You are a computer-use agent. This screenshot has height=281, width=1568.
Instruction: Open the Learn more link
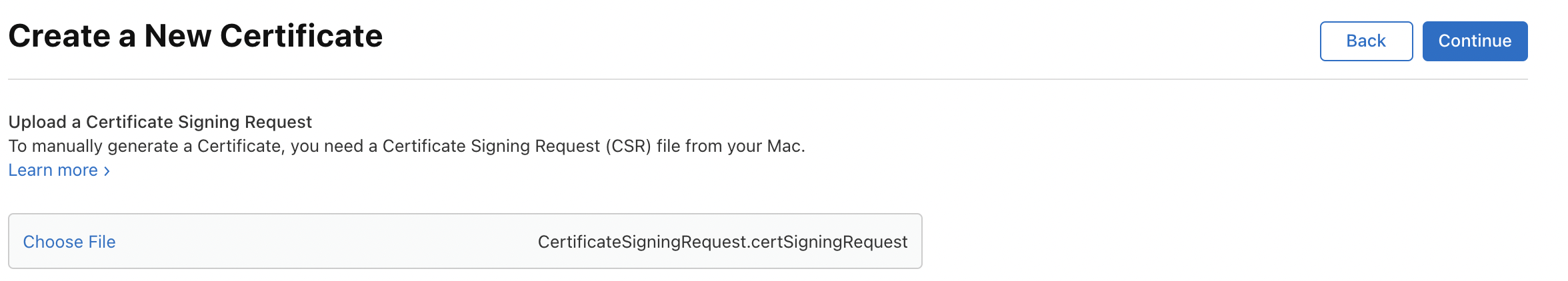tap(53, 170)
